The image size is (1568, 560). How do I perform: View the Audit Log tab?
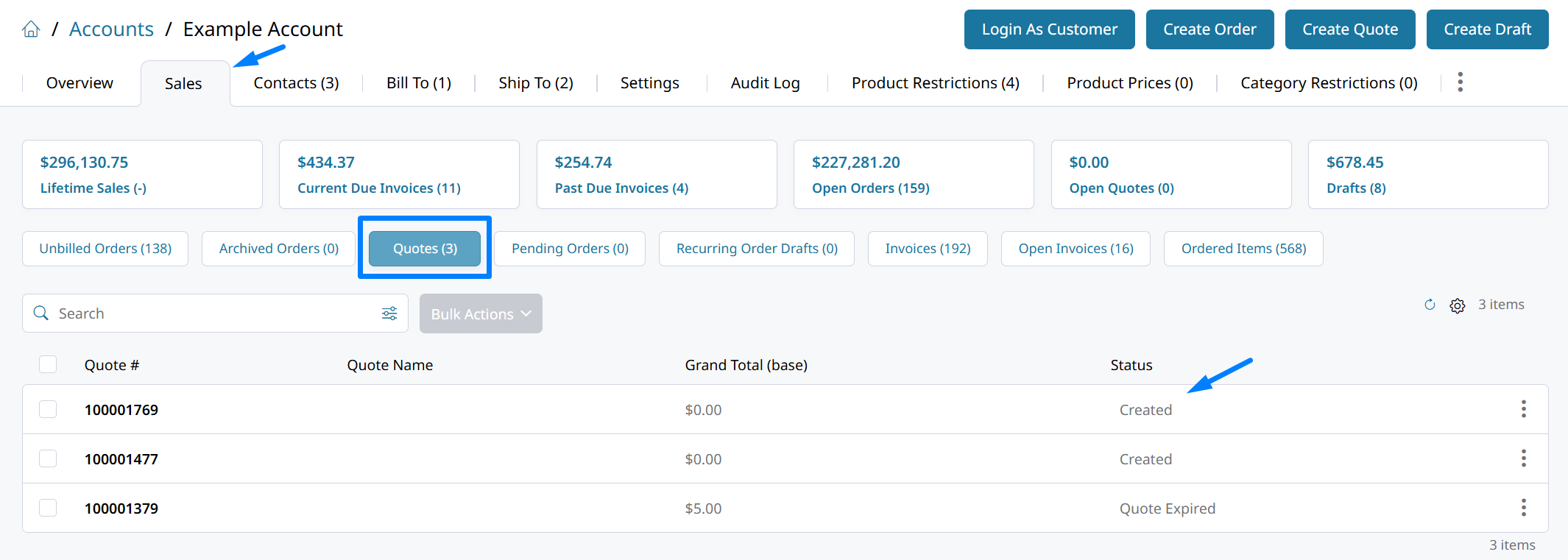coord(766,83)
